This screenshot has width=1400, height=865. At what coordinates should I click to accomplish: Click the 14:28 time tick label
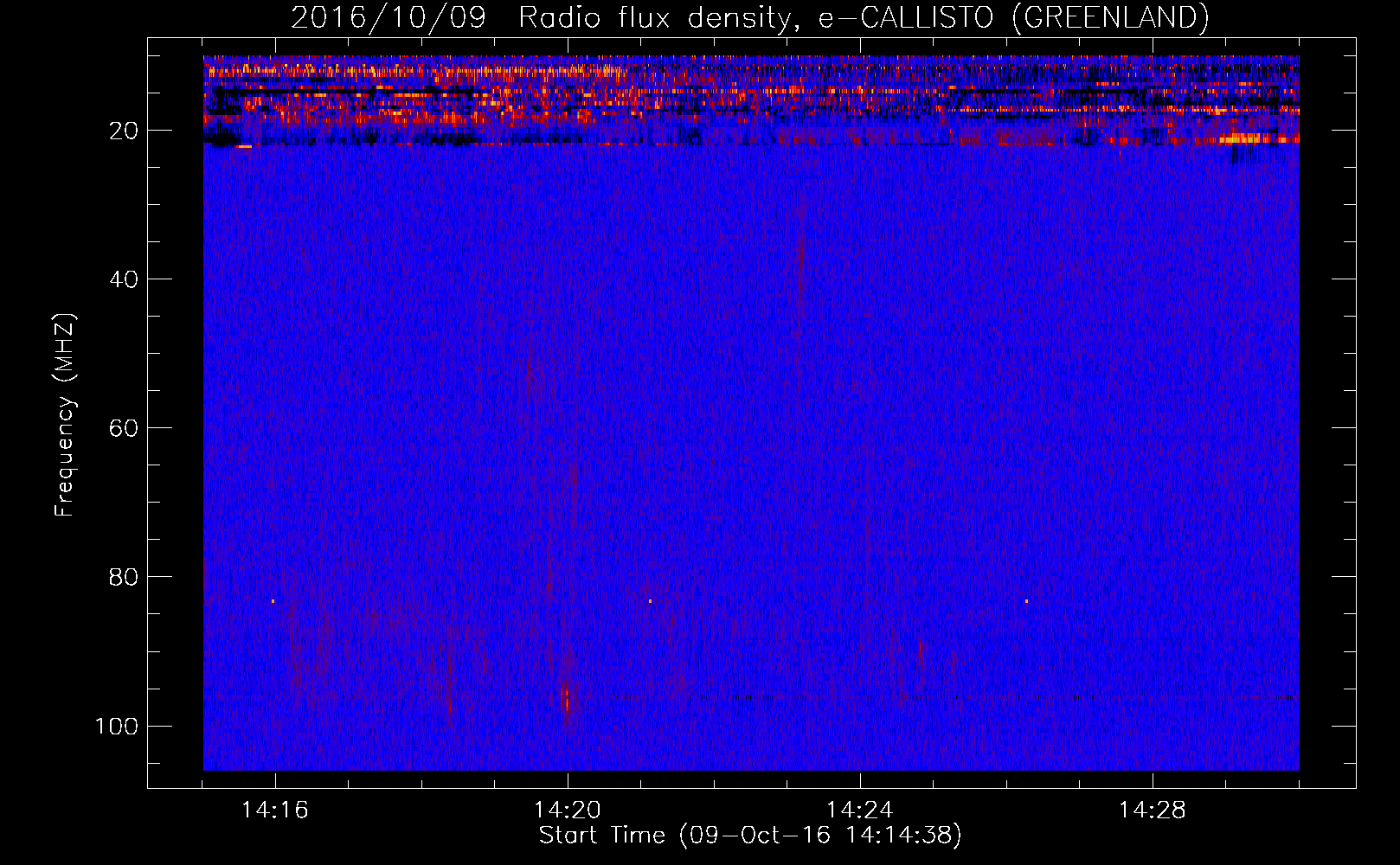tap(1152, 811)
